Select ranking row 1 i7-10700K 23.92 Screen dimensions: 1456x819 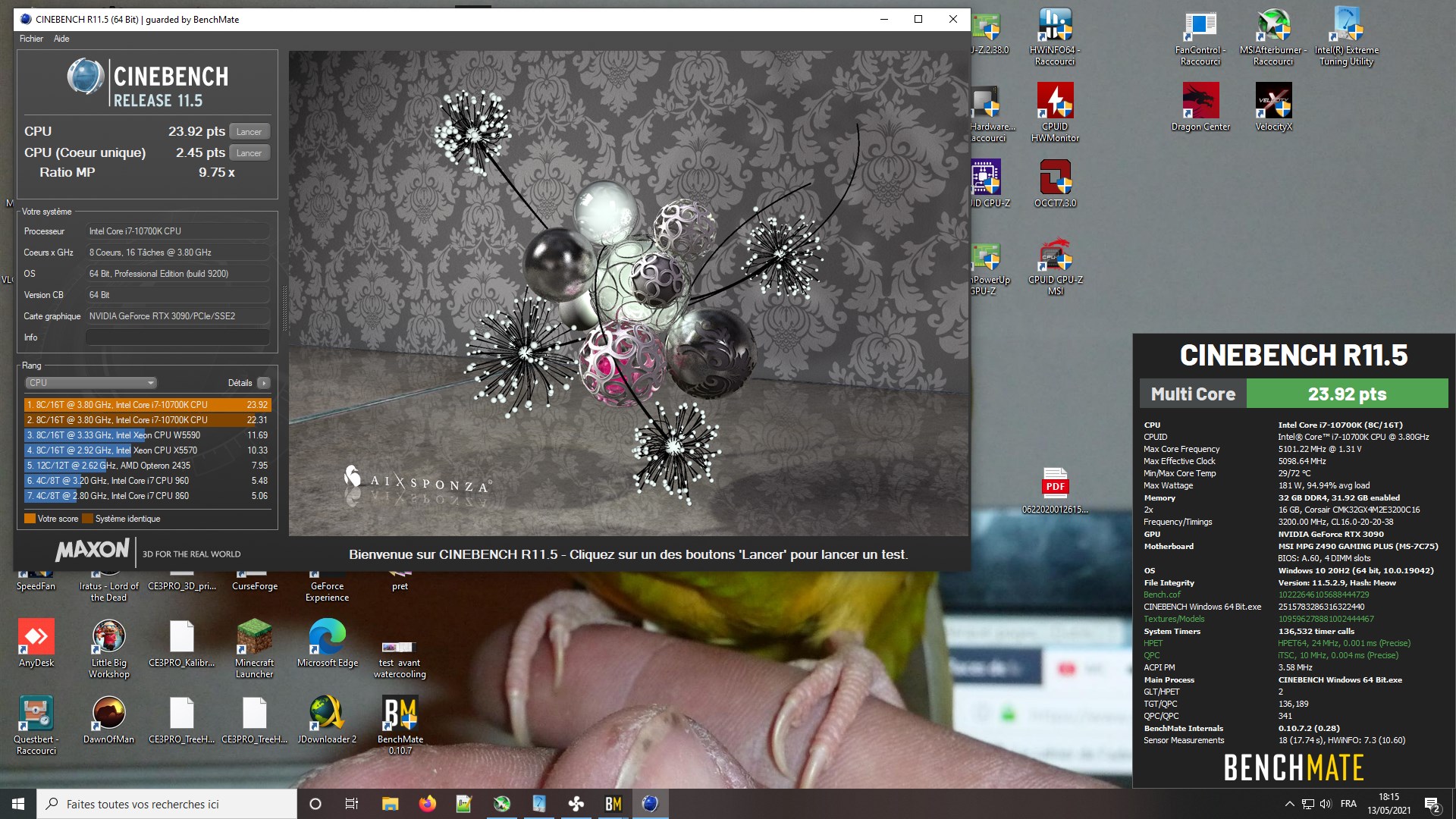coord(147,405)
